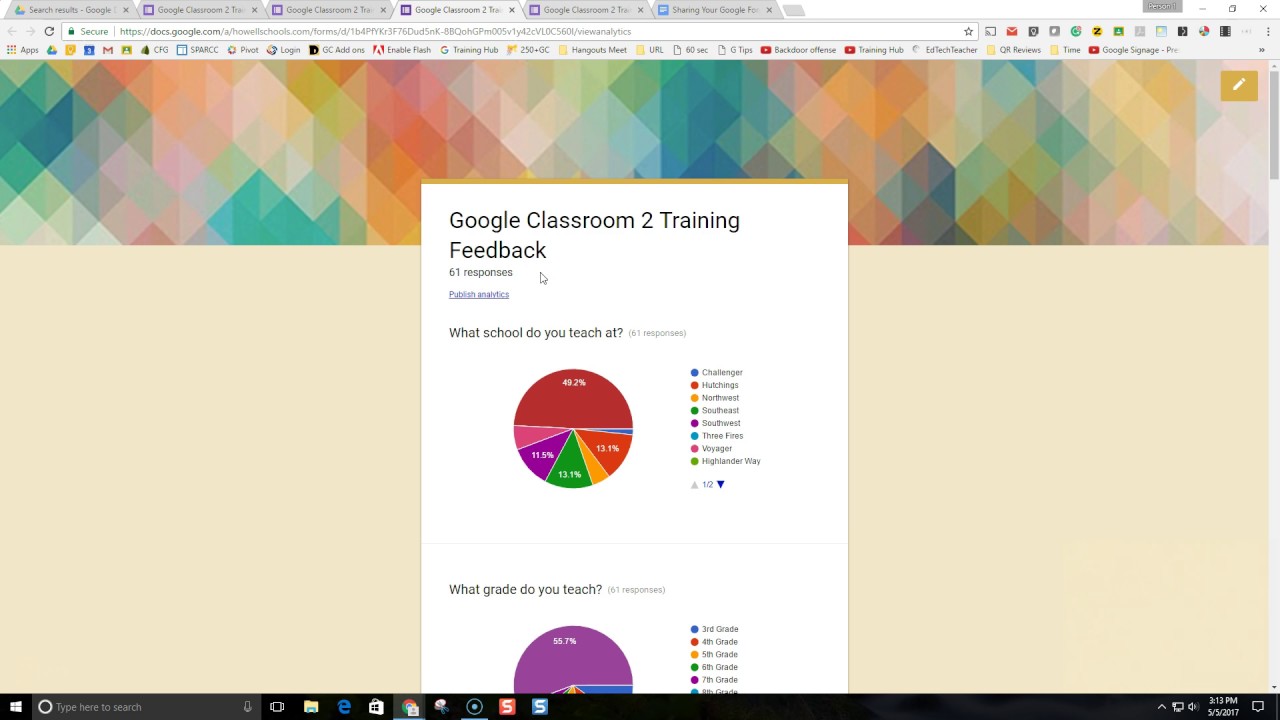This screenshot has height=720, width=1280.
Task: Open the taskbar clock showing 3:13 PM
Action: 1224,707
